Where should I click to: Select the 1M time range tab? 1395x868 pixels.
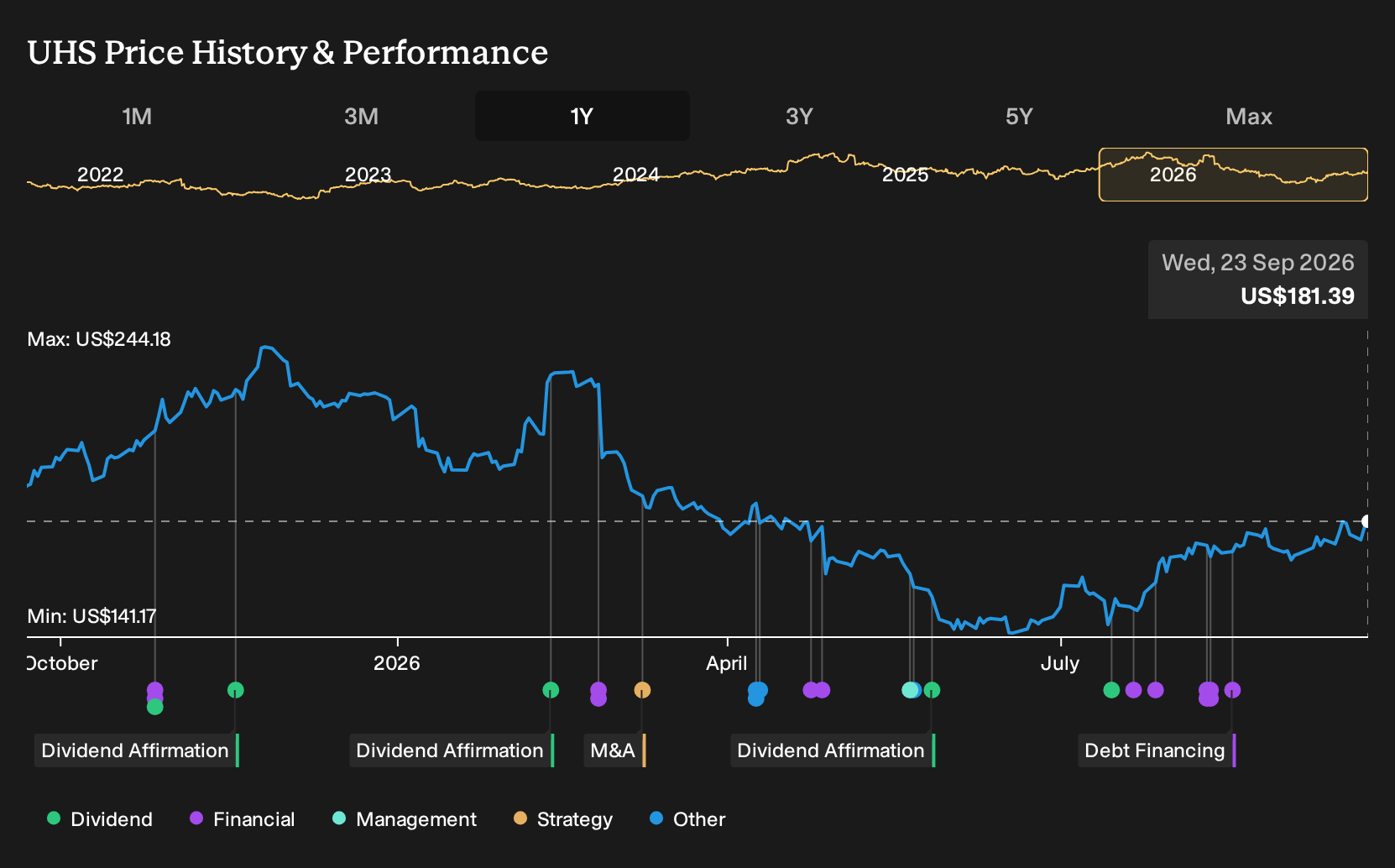click(x=137, y=117)
